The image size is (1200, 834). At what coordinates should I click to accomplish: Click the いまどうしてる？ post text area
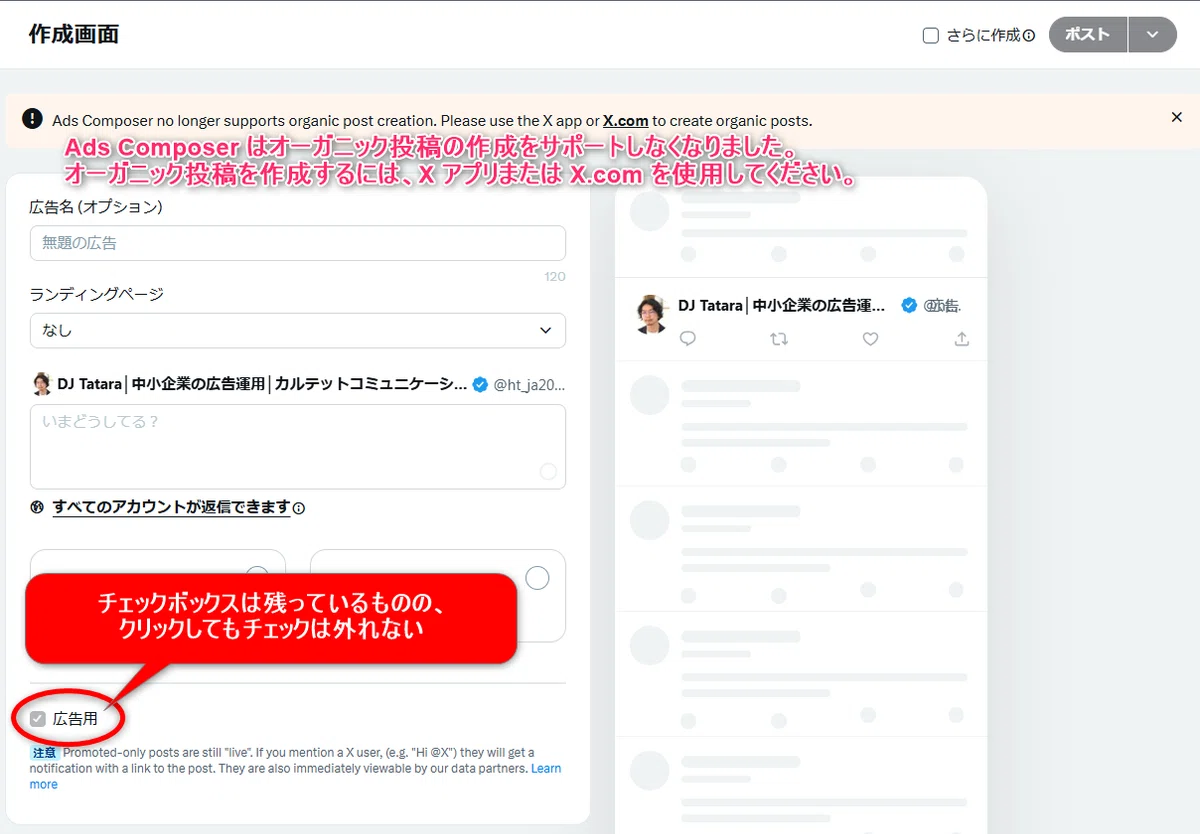click(x=298, y=446)
